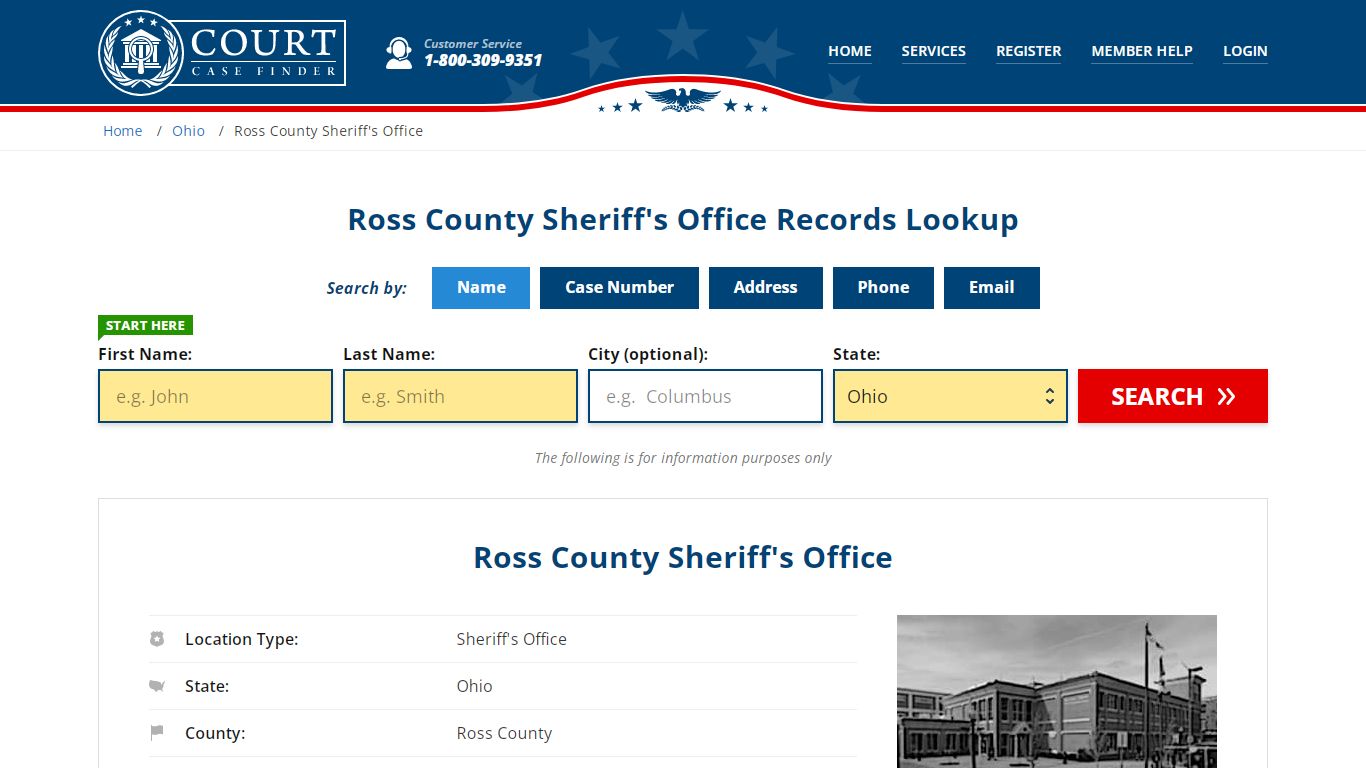
Task: Click the information purposes only note
Action: pos(683,458)
